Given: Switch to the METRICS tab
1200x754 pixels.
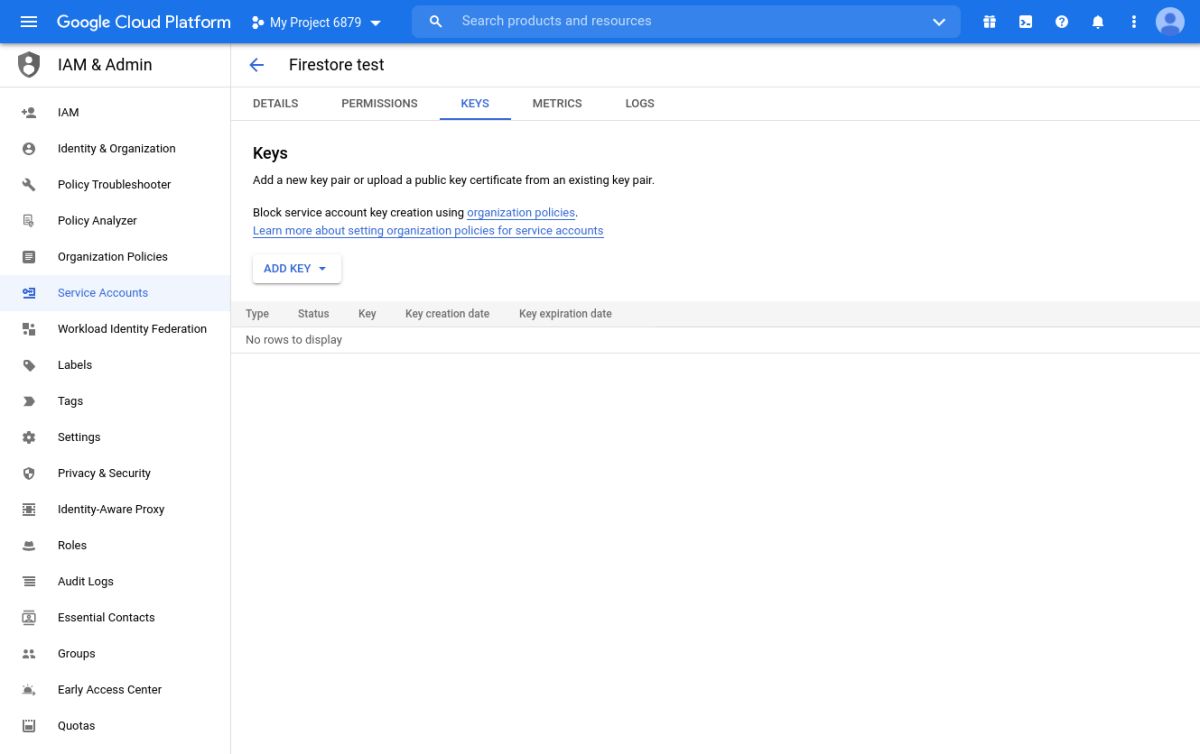Looking at the screenshot, I should click(x=557, y=103).
